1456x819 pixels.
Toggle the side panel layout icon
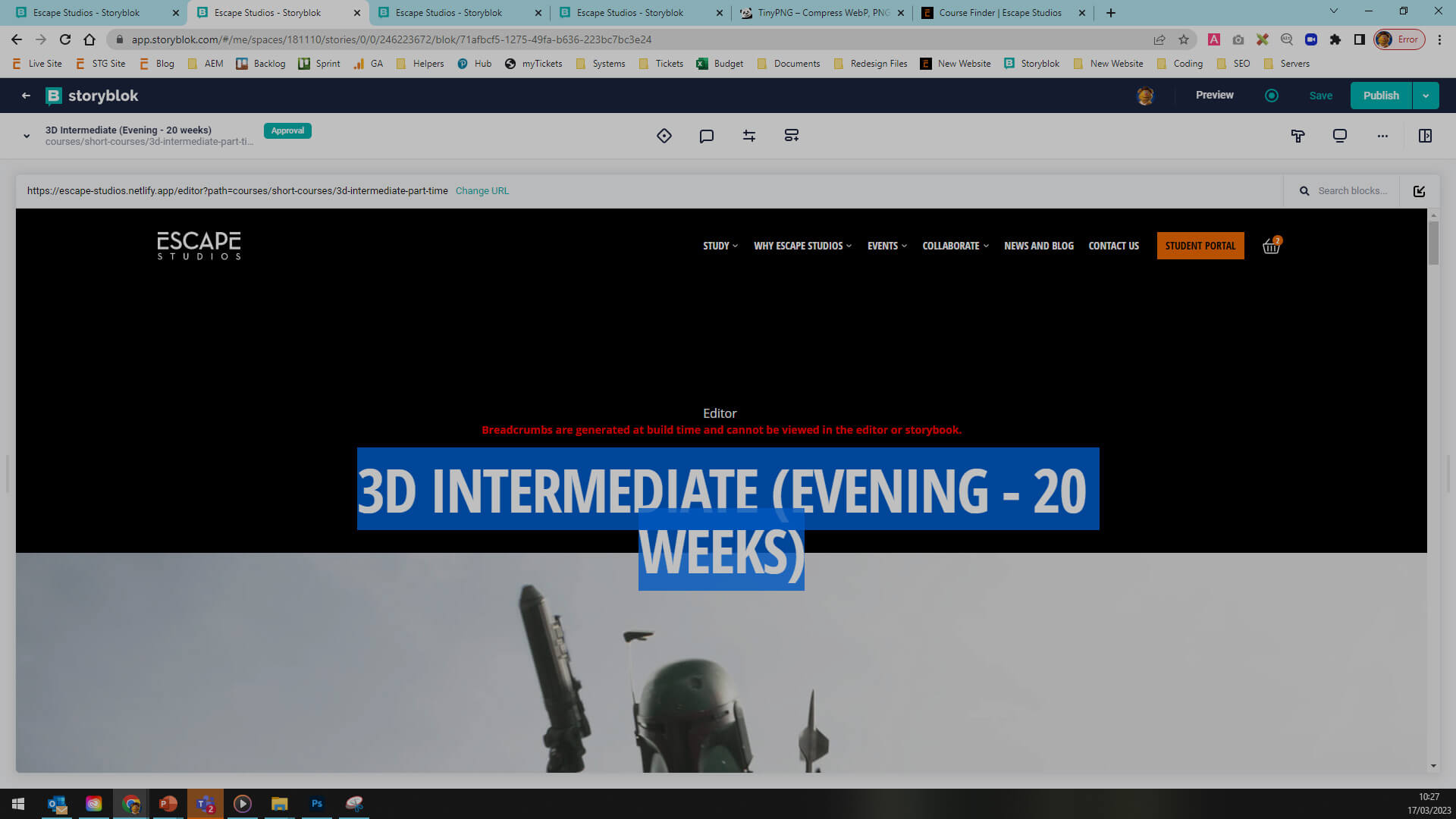click(1425, 136)
